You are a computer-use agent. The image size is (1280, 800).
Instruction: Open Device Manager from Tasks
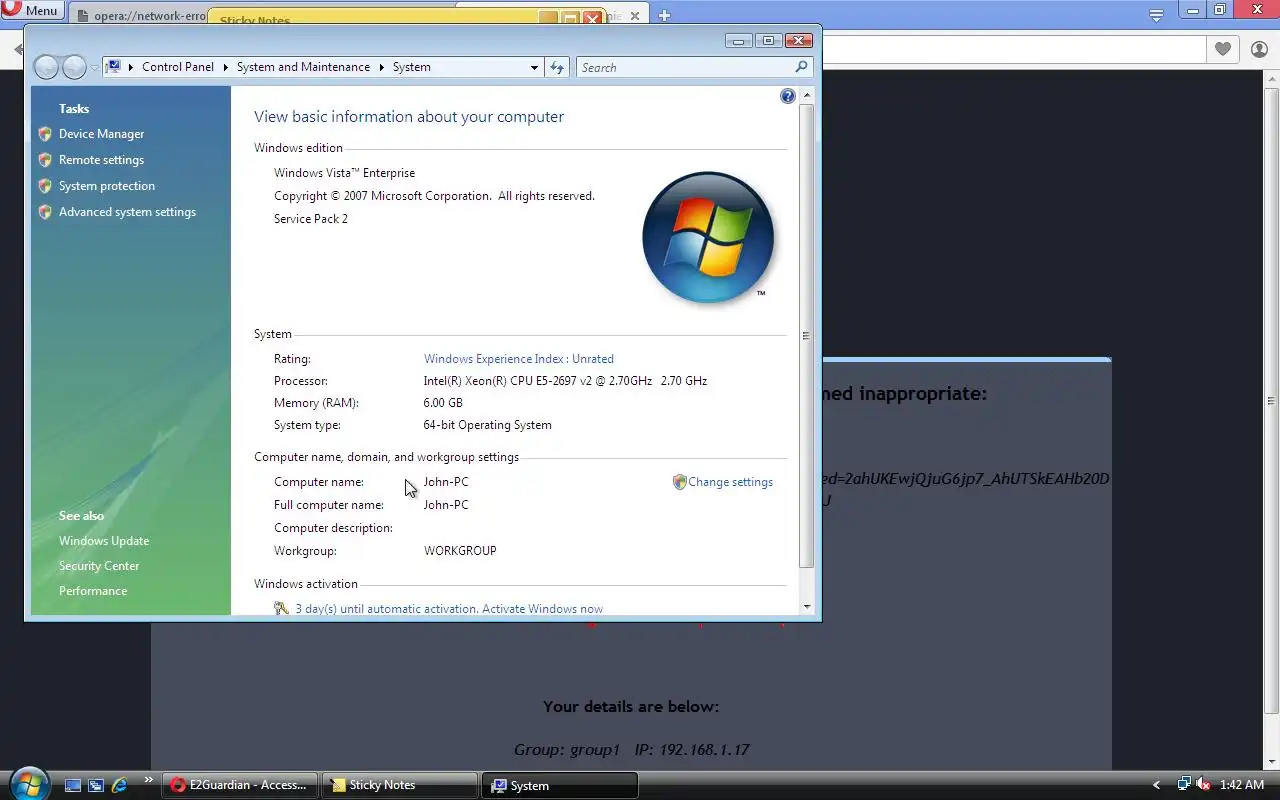coord(101,134)
